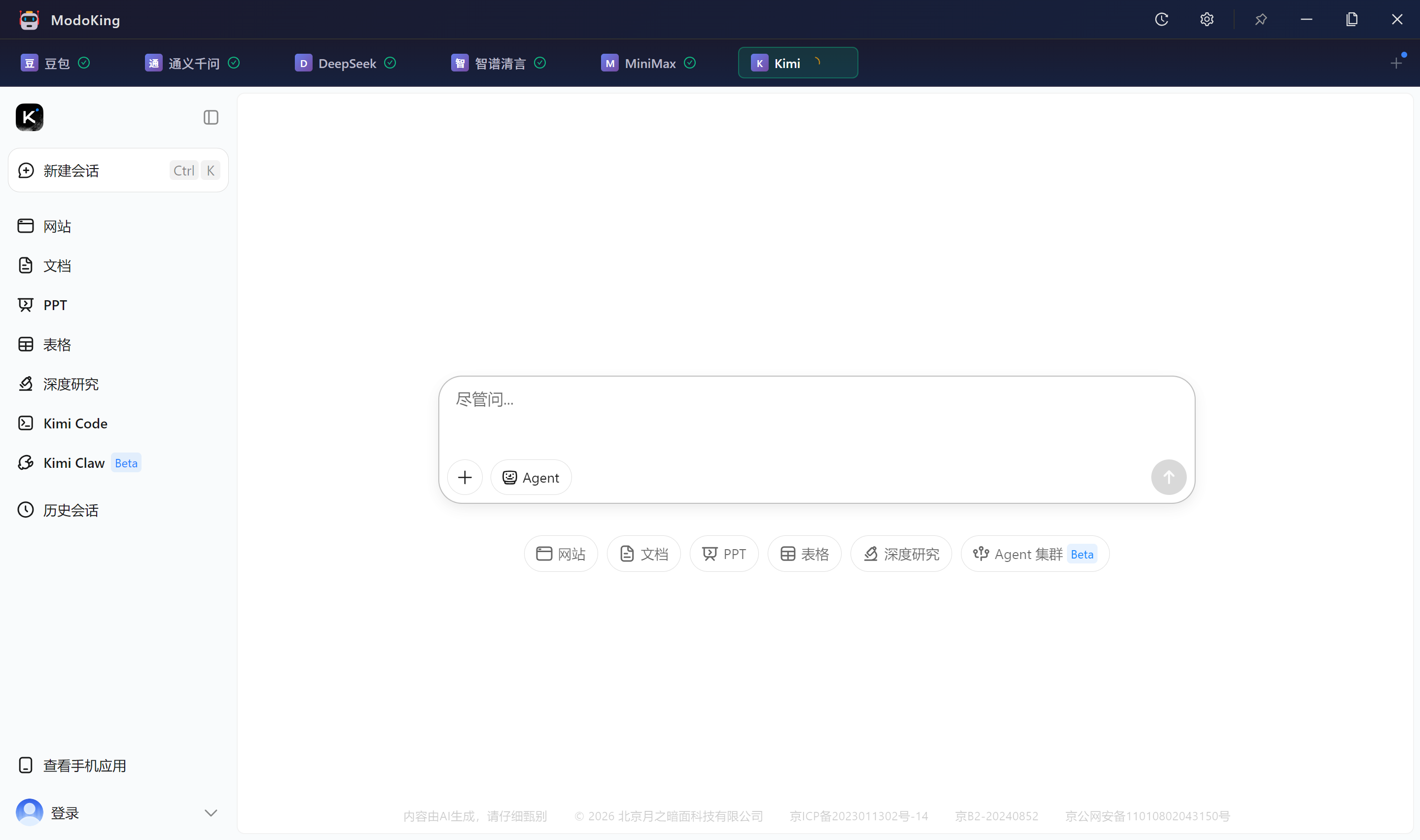This screenshot has height=840, width=1420.
Task: Click the Kimi logo in sidebar
Action: pyautogui.click(x=30, y=117)
